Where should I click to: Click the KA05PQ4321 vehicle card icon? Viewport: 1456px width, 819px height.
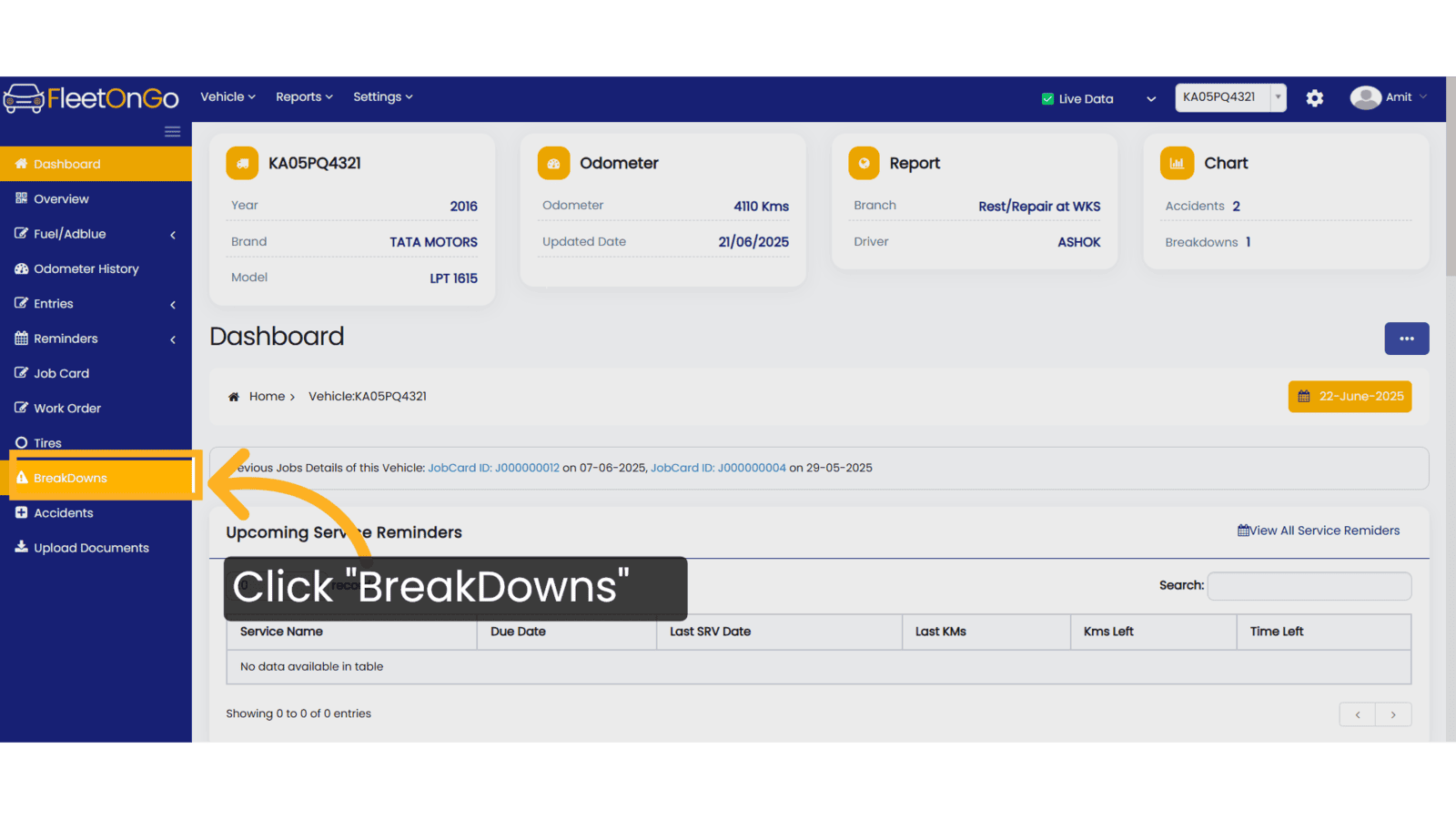(x=242, y=163)
